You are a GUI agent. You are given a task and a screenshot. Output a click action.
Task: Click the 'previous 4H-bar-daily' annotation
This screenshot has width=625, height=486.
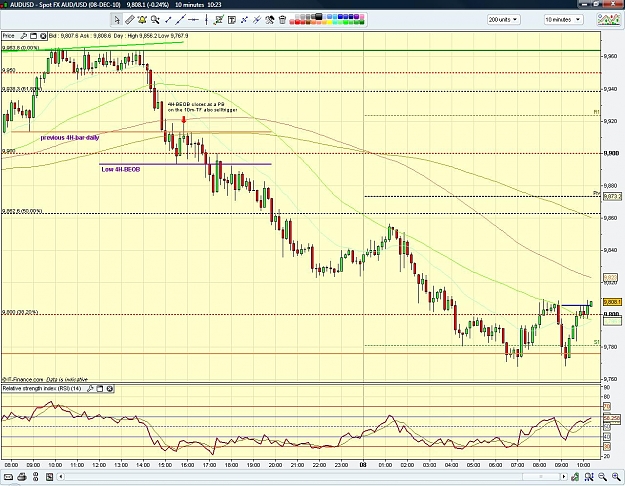tap(70, 138)
